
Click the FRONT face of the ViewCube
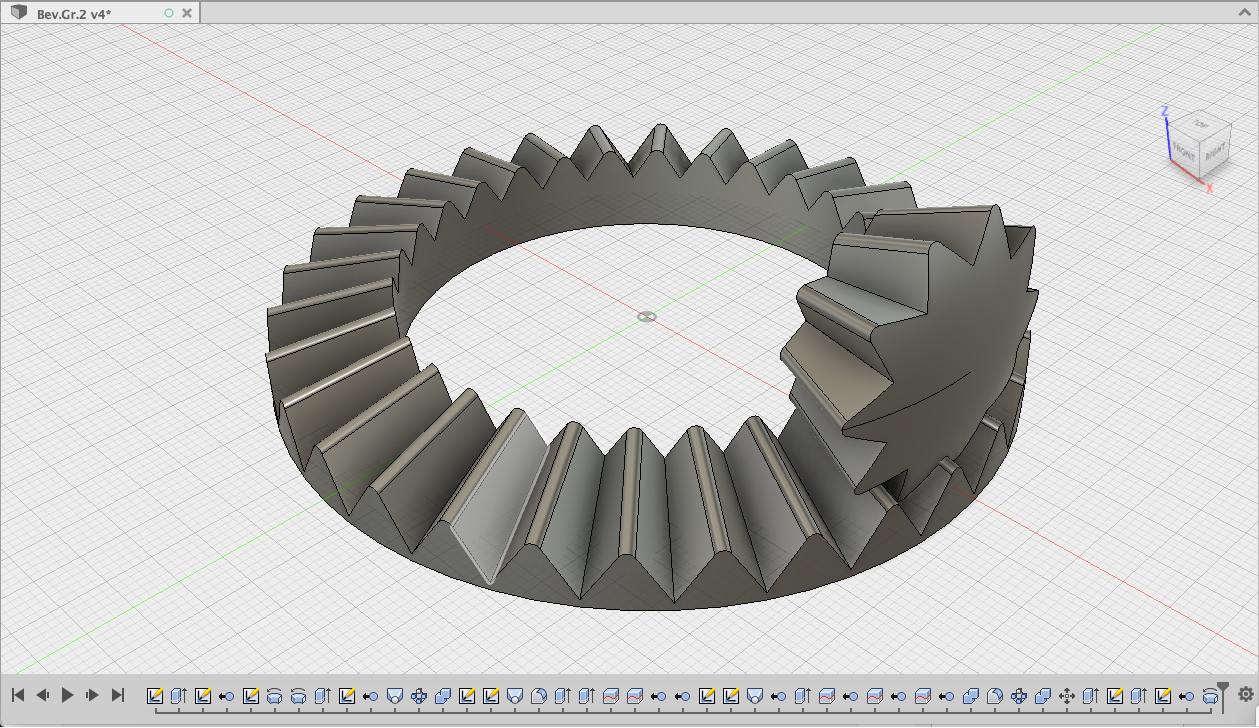pos(1185,153)
